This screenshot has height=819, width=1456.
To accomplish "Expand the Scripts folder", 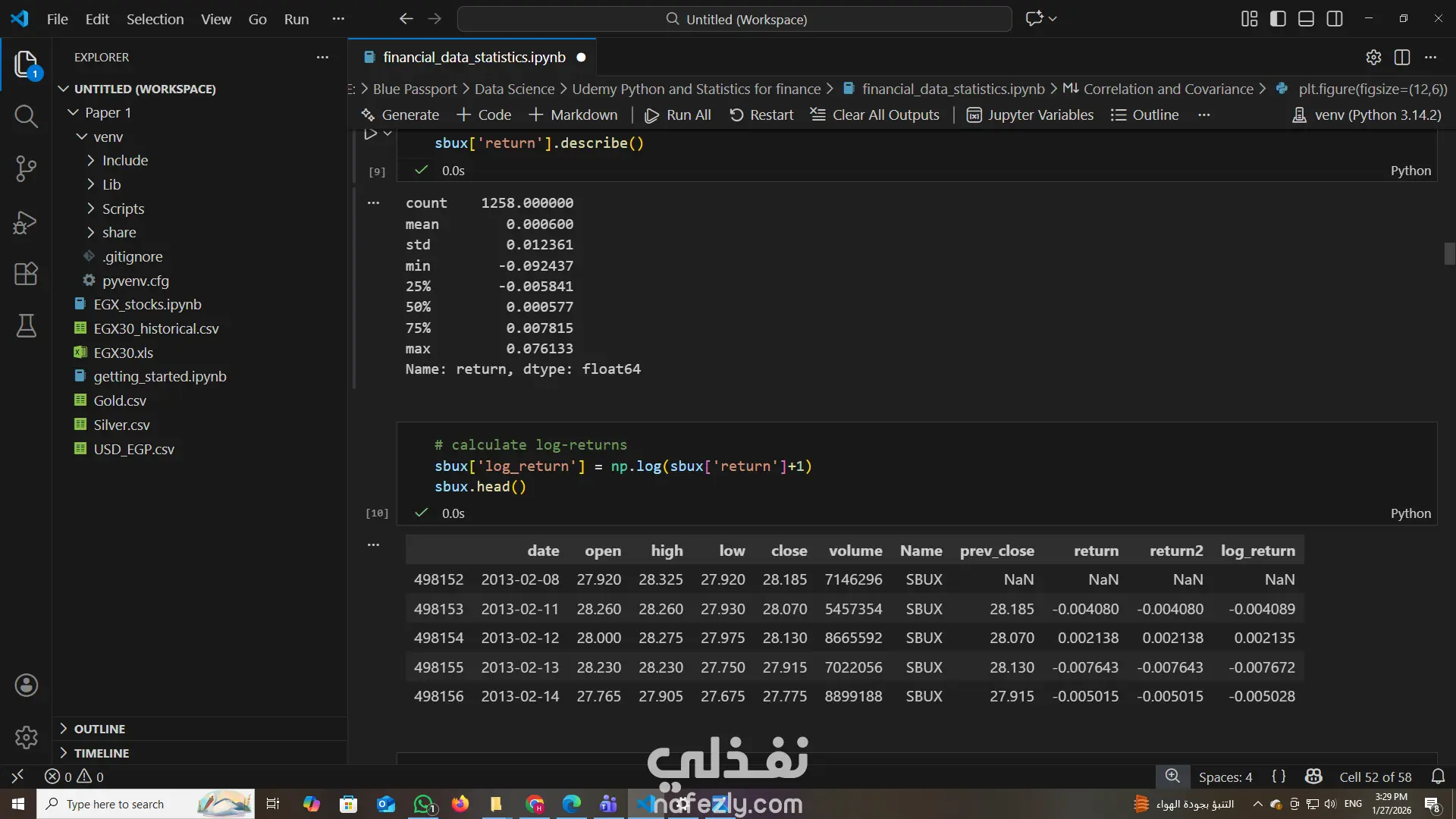I will (x=123, y=209).
